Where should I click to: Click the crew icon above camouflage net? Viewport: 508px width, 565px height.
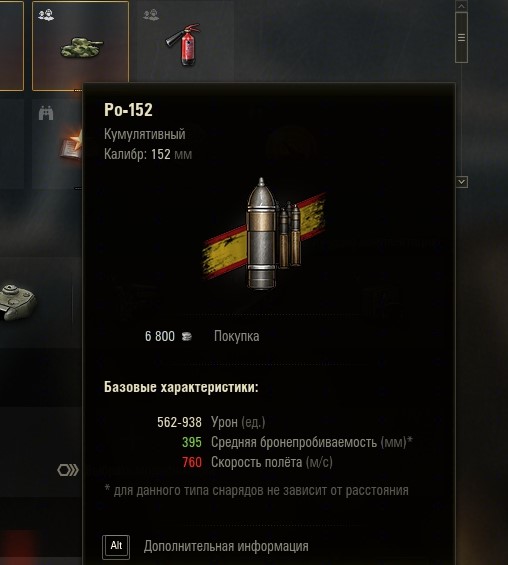(46, 15)
